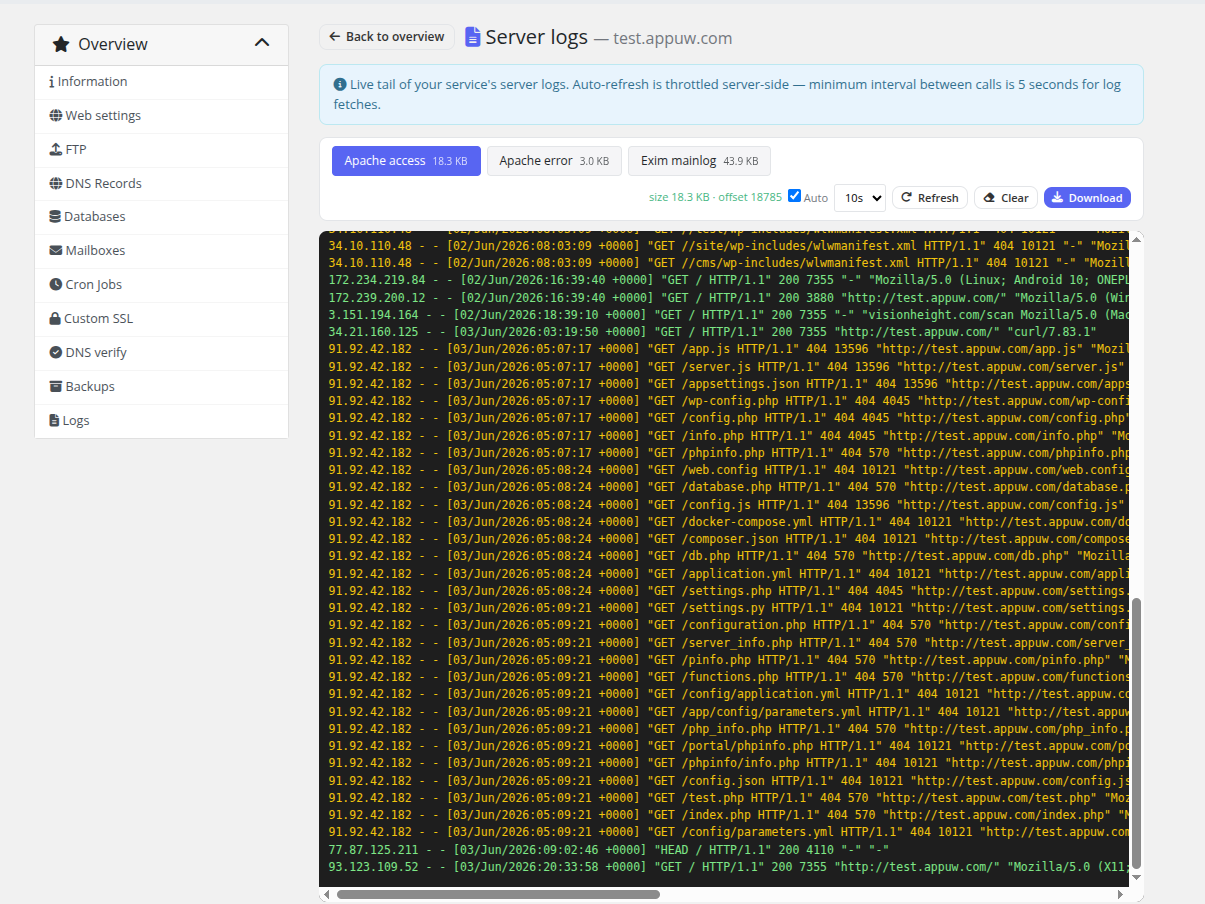The width and height of the screenshot is (1205, 904).
Task: Click the scroll-up arrow of the log viewer
Action: tap(1137, 238)
